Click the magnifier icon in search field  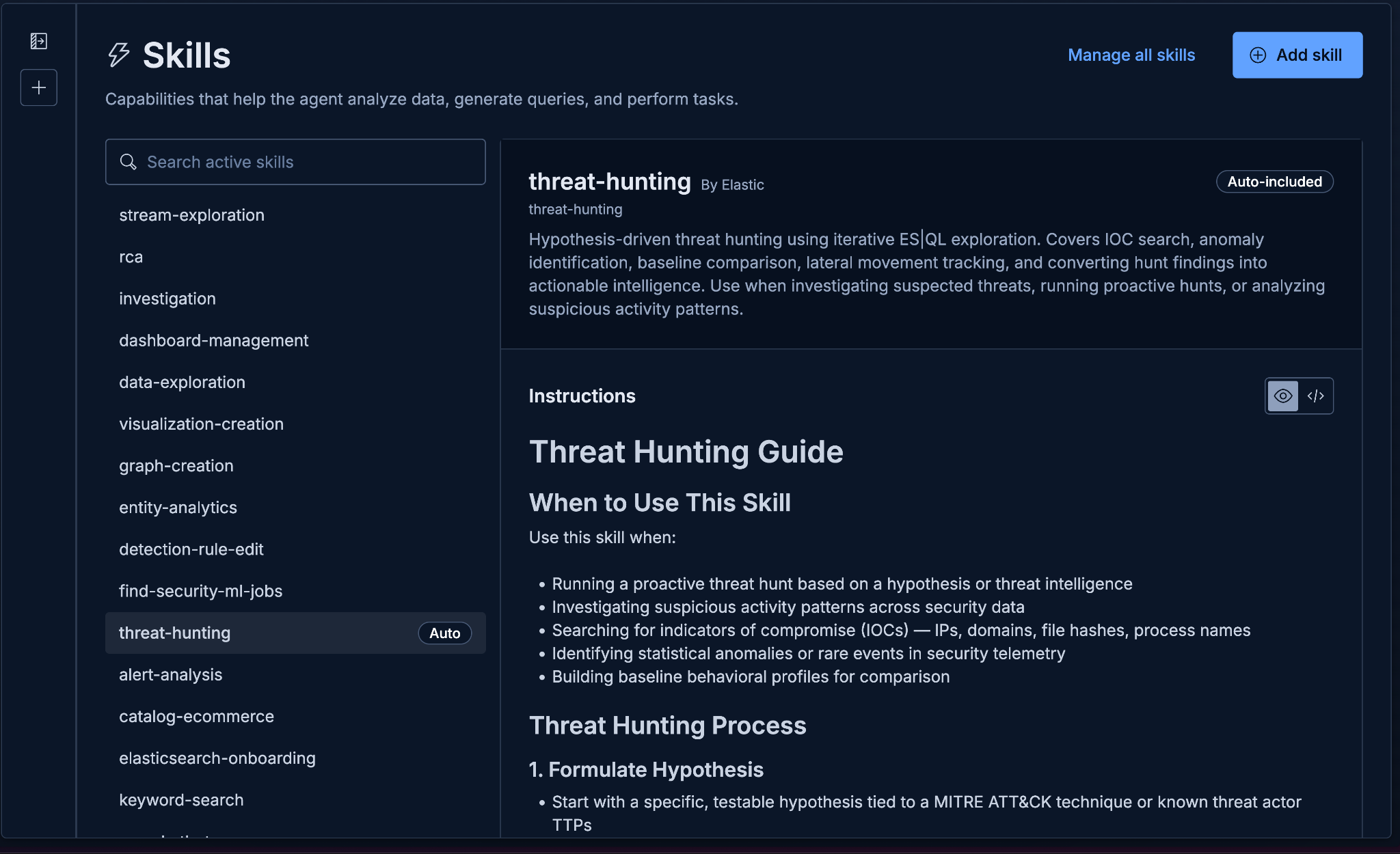click(x=128, y=162)
